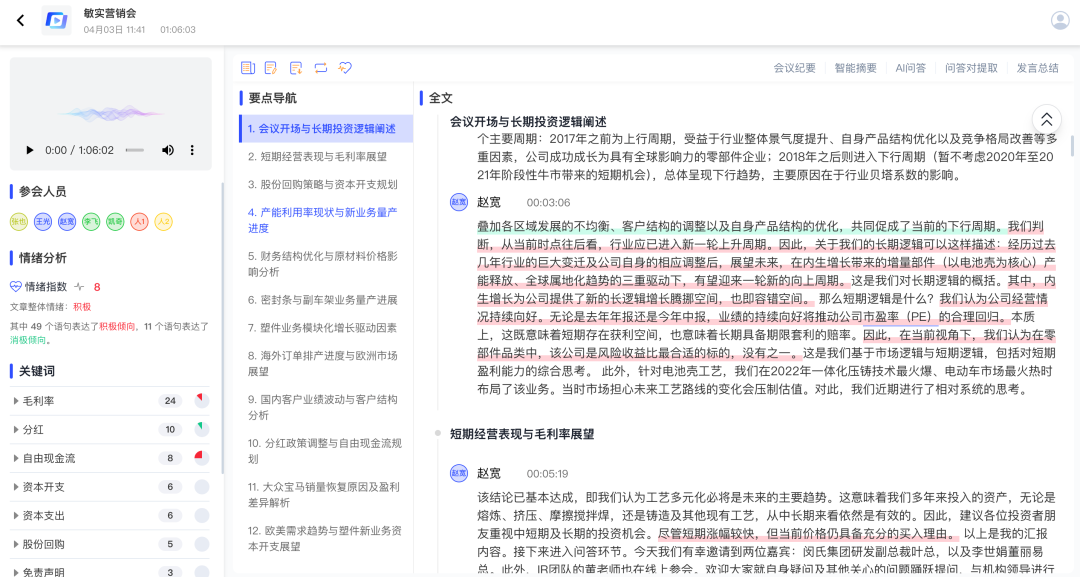Open audio player more options menu
Screen dimensions: 1080x577
pos(192,150)
